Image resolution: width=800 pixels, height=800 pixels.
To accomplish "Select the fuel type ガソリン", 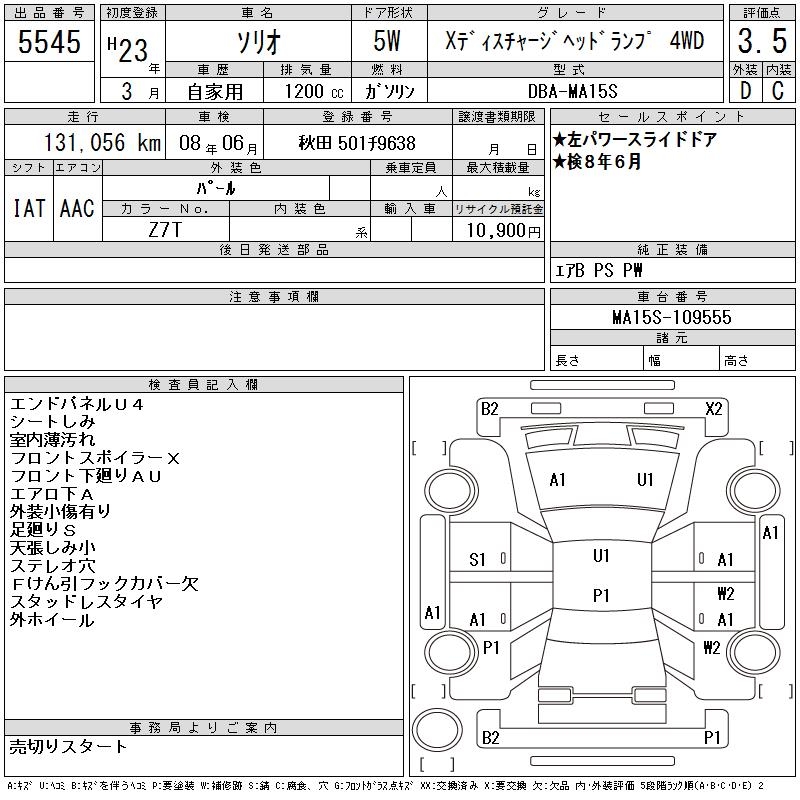I will (x=390, y=91).
